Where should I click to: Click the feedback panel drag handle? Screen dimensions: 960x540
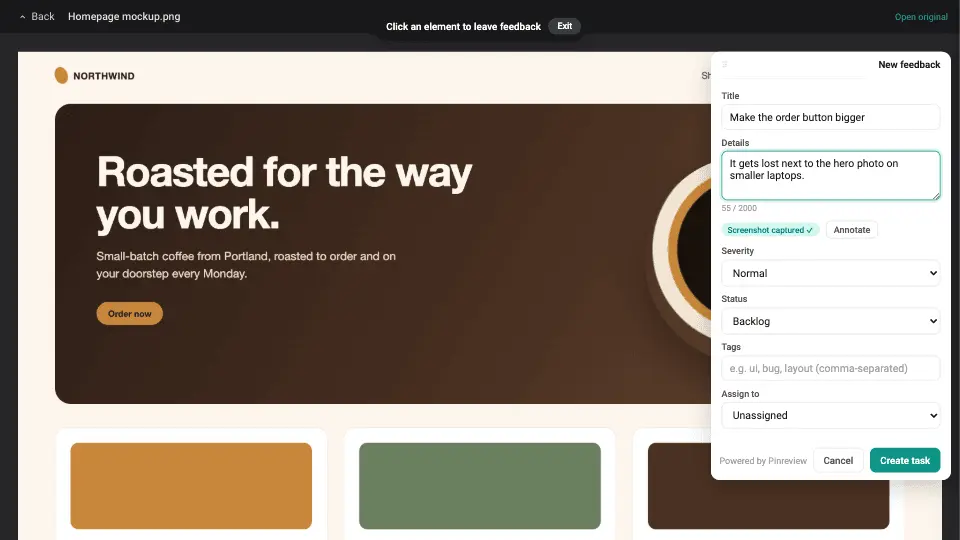(x=724, y=64)
